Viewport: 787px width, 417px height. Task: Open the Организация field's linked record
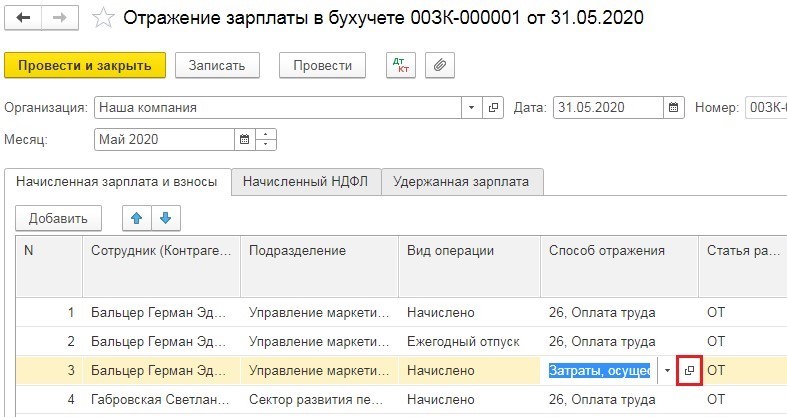tap(494, 108)
